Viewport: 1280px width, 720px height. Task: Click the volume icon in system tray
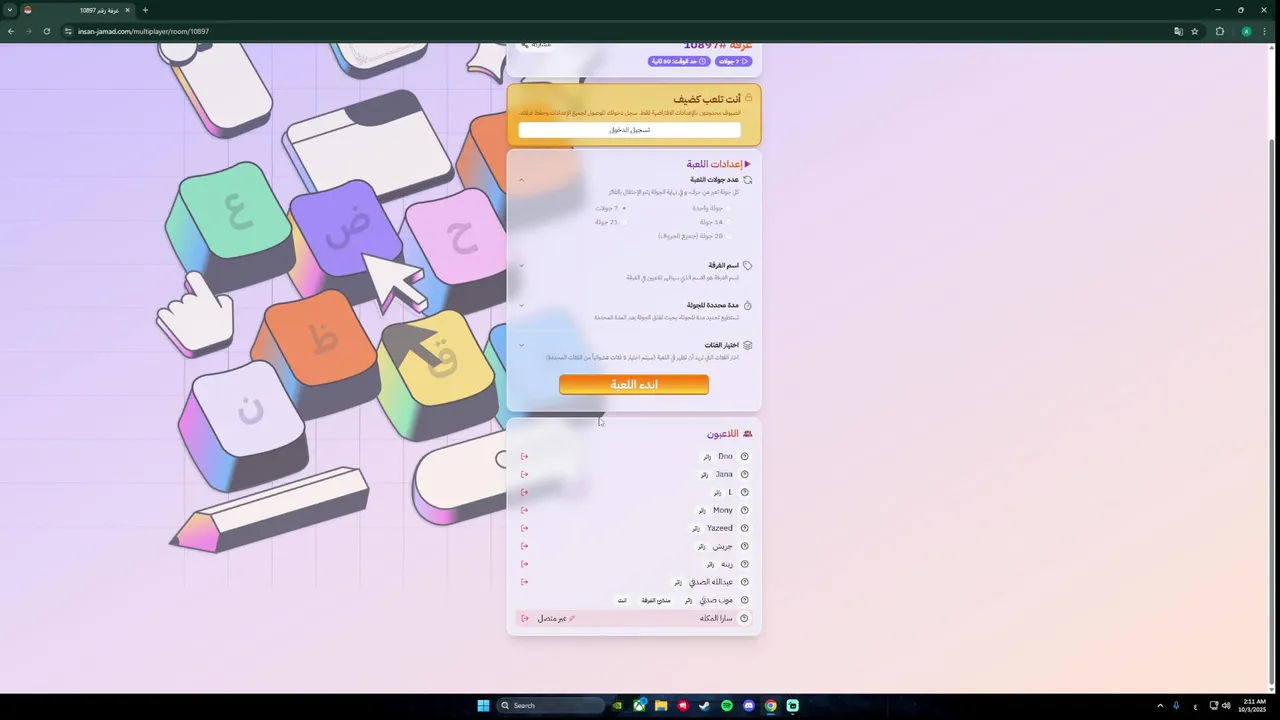pyautogui.click(x=1226, y=705)
